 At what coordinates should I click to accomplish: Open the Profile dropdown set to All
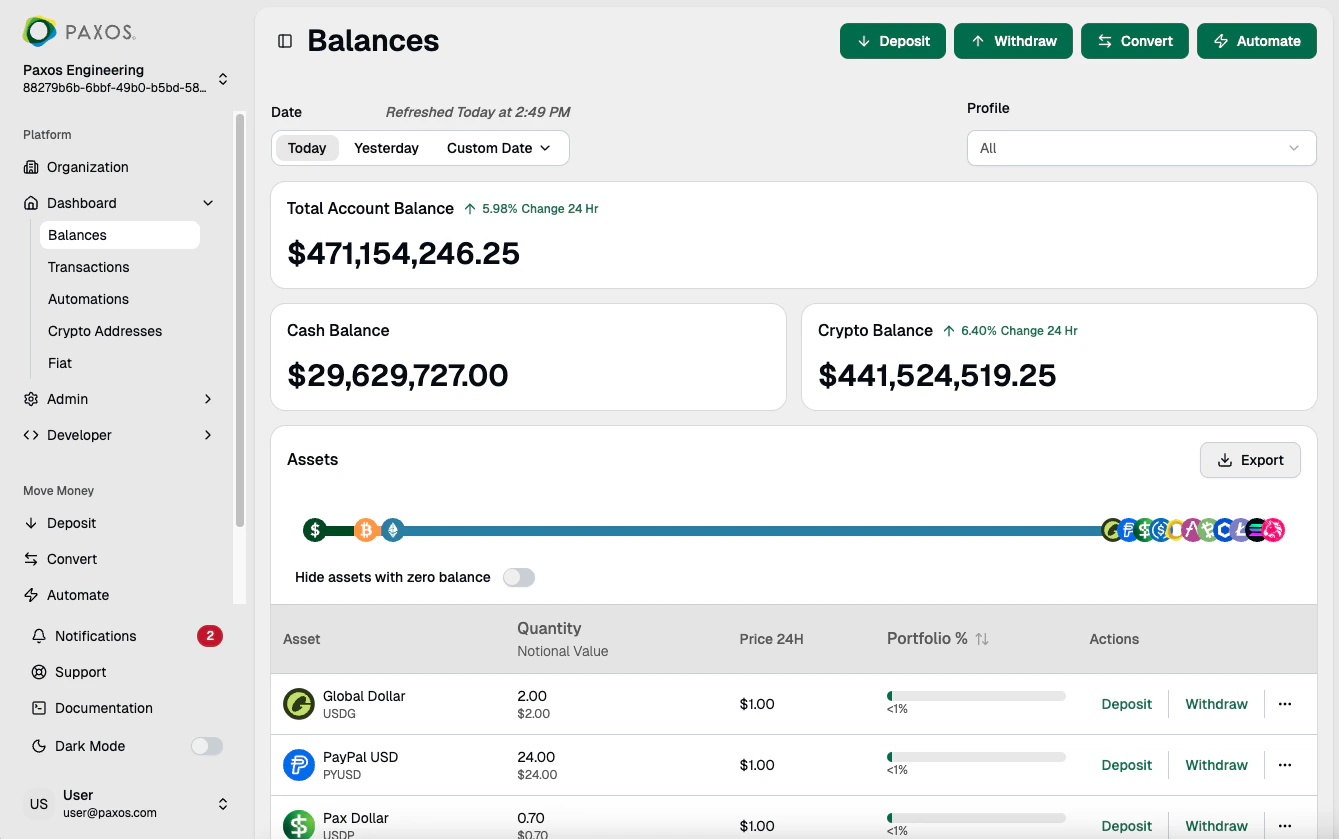tap(1141, 148)
